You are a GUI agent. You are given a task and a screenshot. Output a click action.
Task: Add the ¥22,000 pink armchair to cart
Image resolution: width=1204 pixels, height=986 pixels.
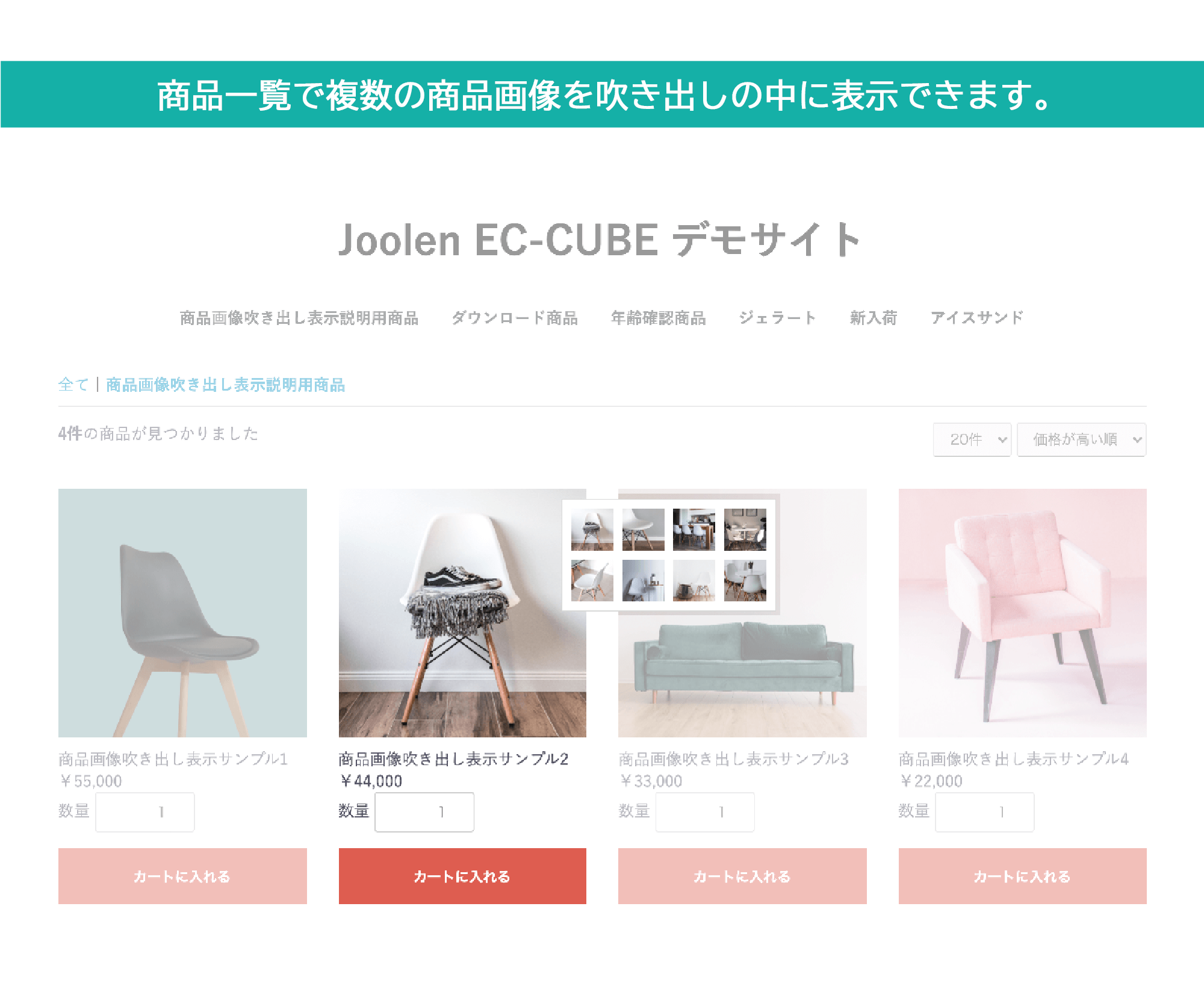coord(1022,876)
